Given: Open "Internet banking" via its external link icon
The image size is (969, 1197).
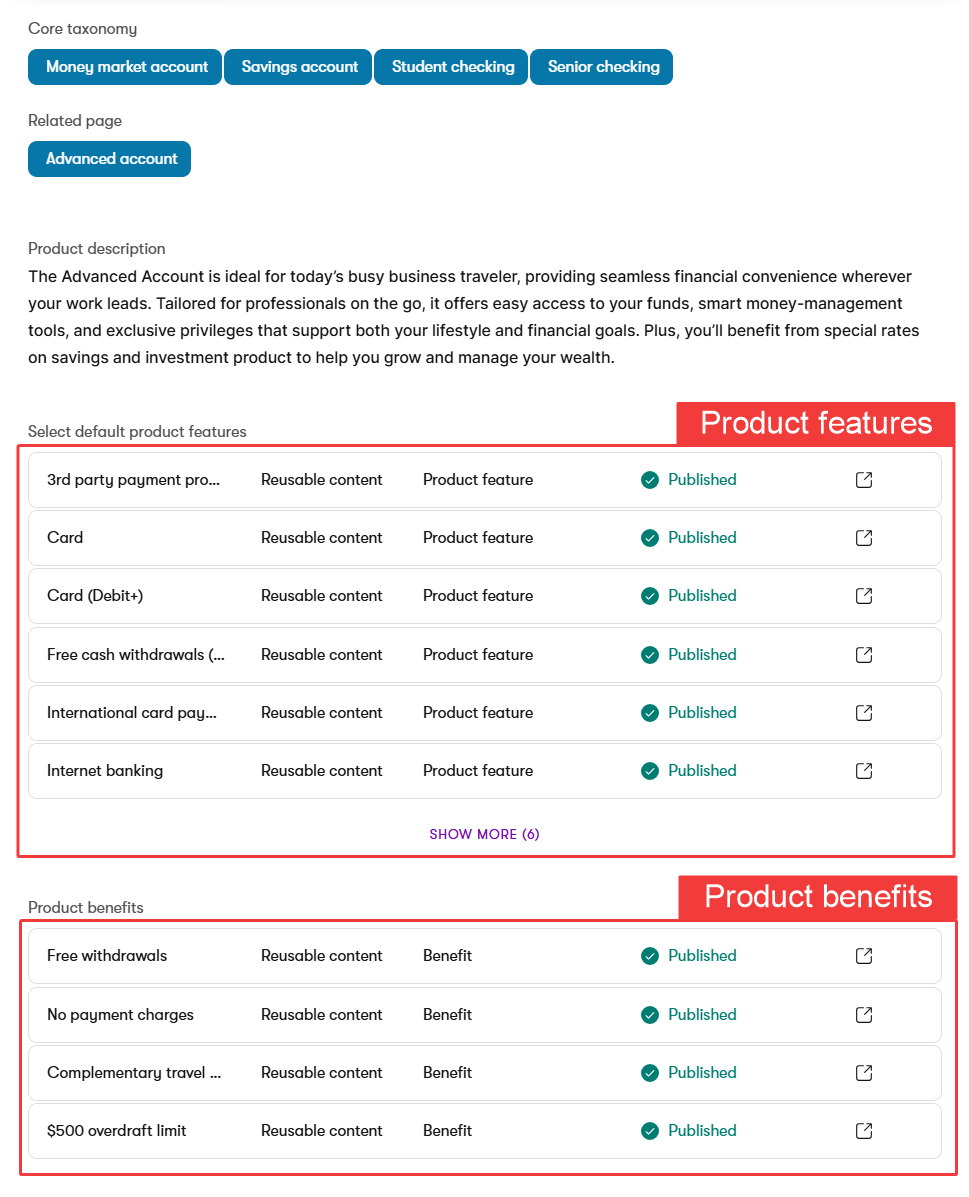Looking at the screenshot, I should coord(862,770).
